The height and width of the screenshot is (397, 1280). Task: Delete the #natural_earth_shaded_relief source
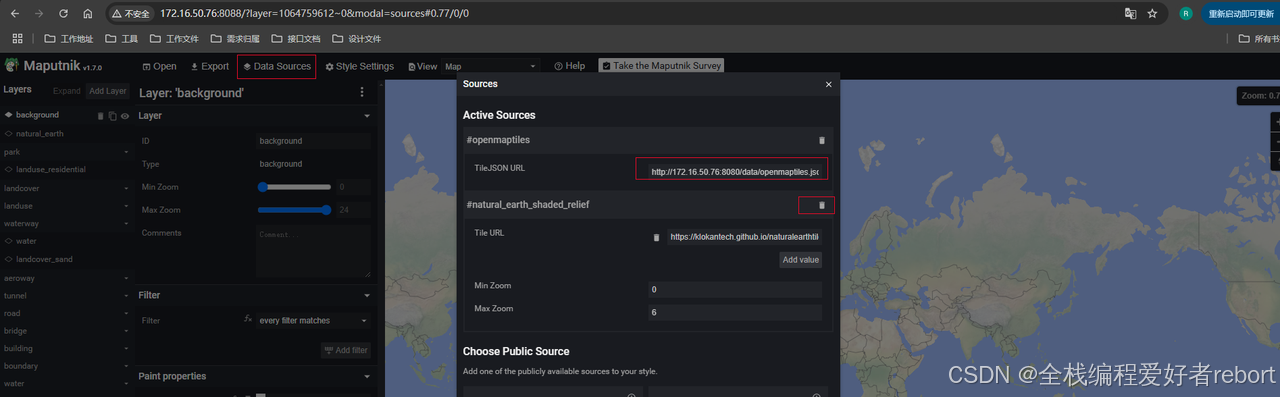822,205
